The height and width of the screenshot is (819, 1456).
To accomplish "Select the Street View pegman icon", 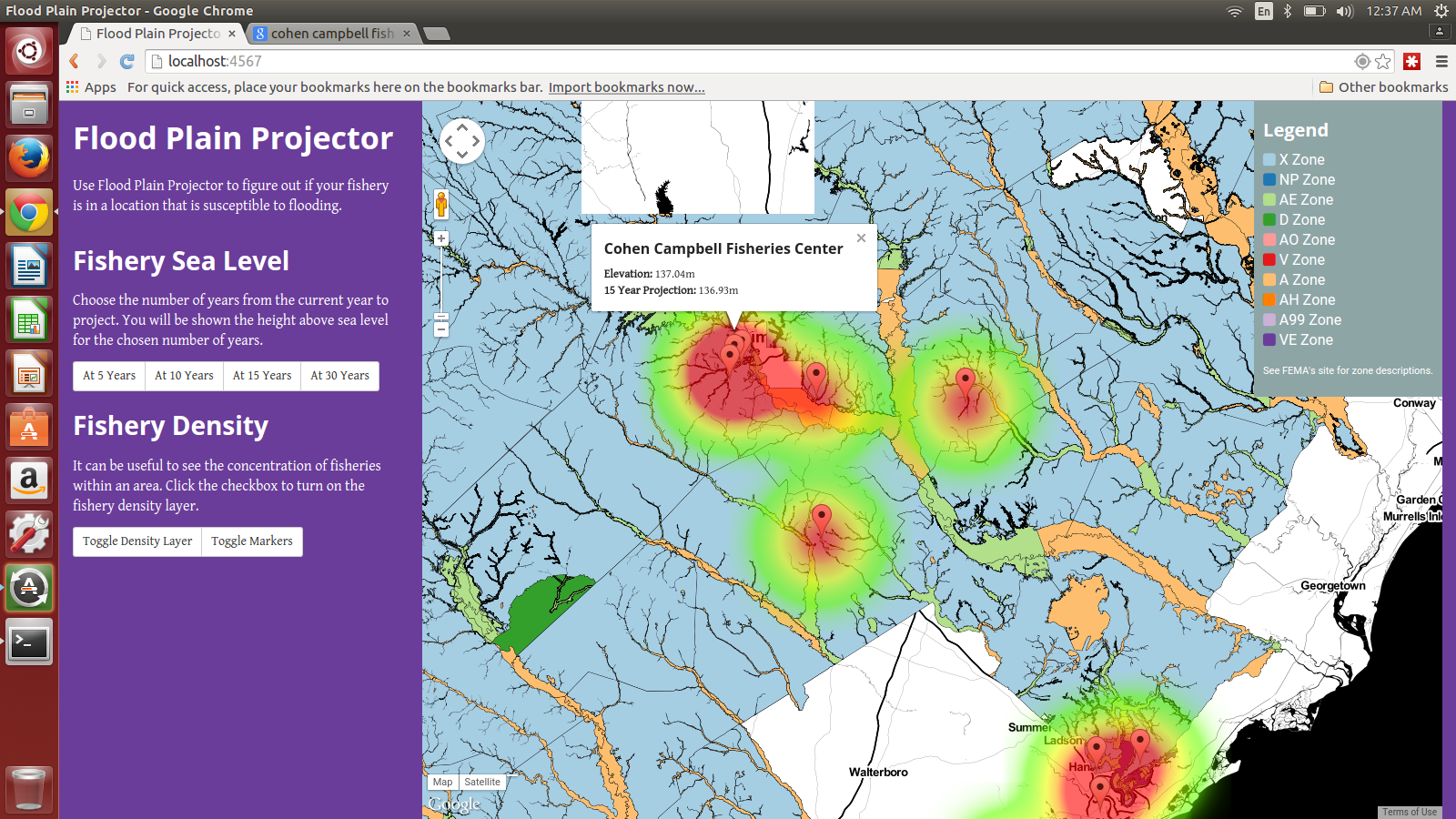I will click(441, 205).
